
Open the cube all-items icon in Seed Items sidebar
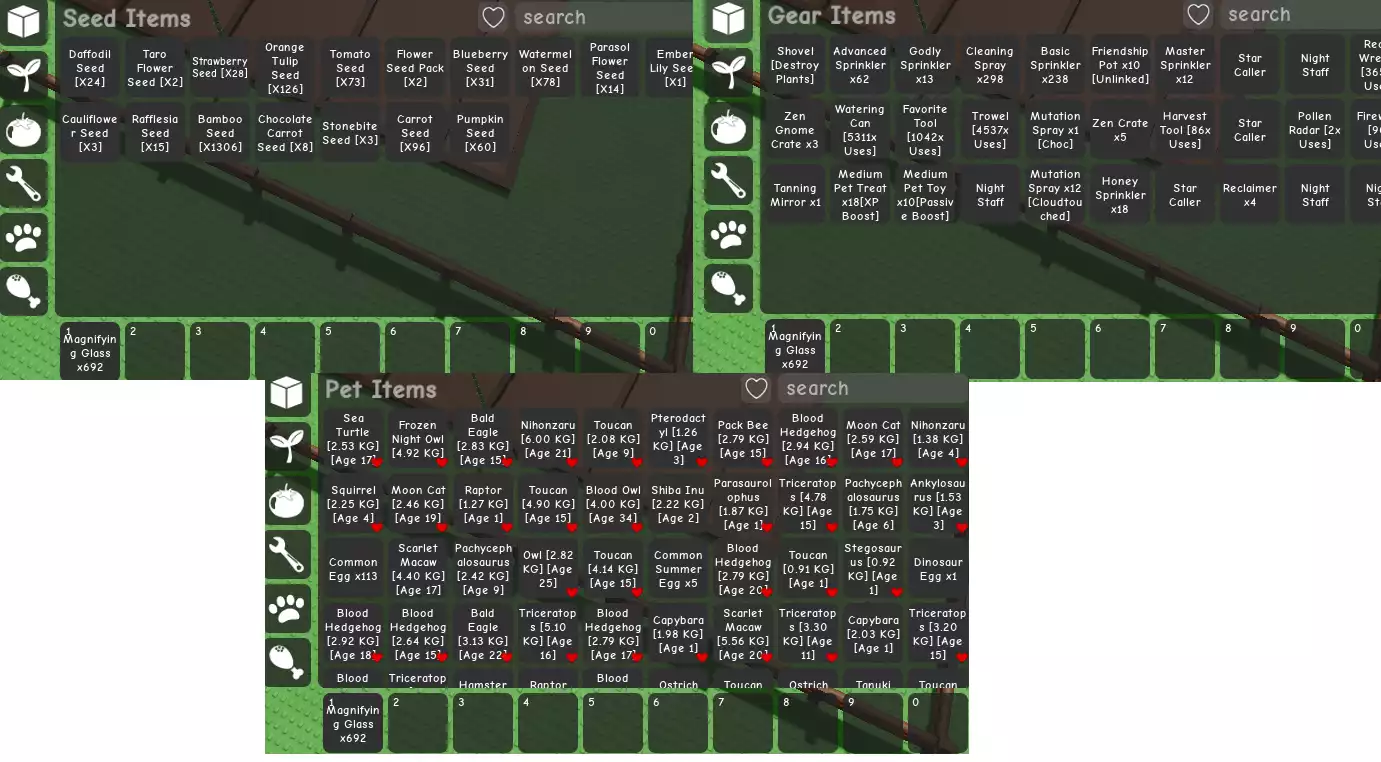pyautogui.click(x=24, y=21)
